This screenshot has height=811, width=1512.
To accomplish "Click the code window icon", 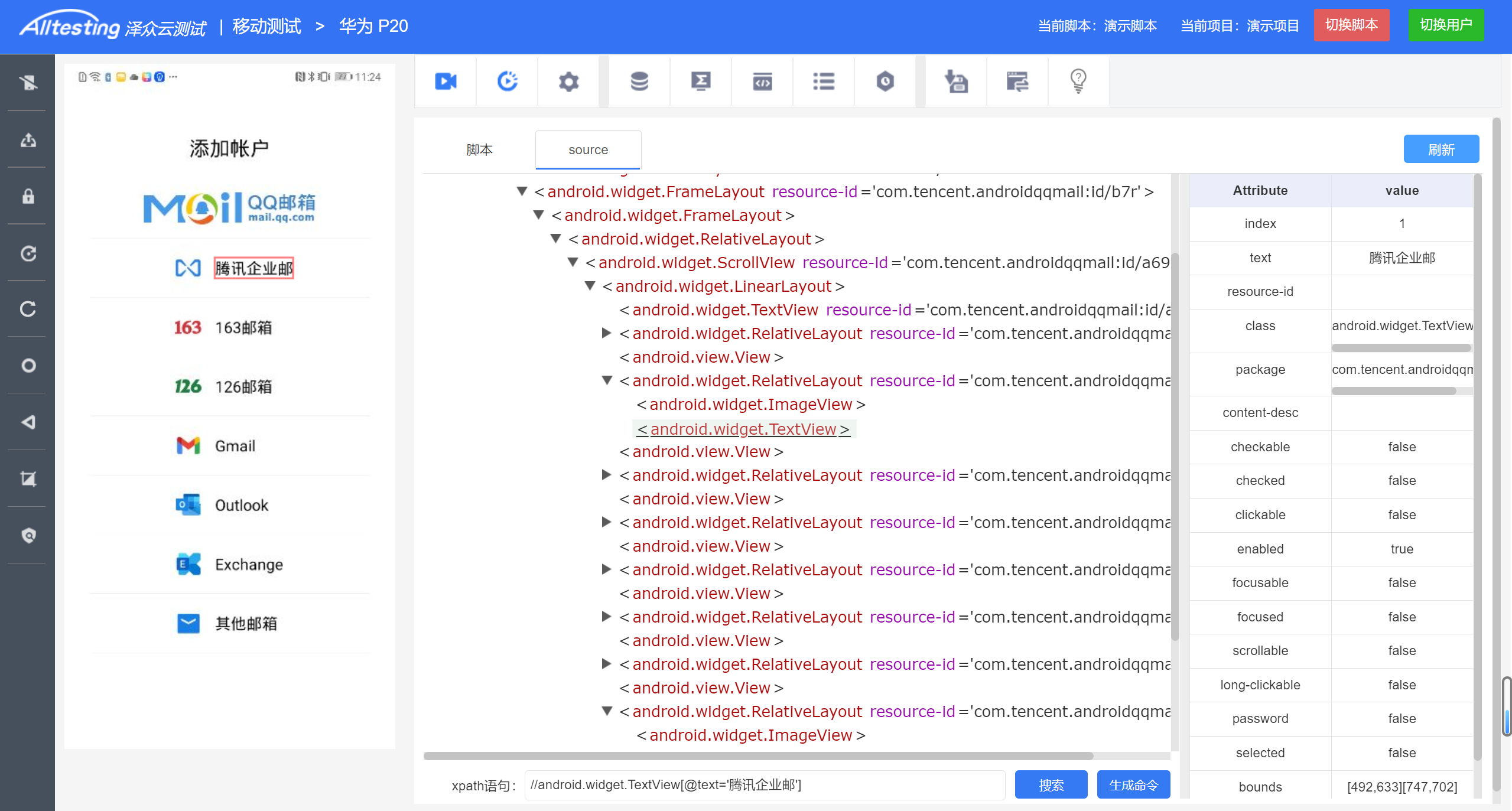I will pos(762,81).
